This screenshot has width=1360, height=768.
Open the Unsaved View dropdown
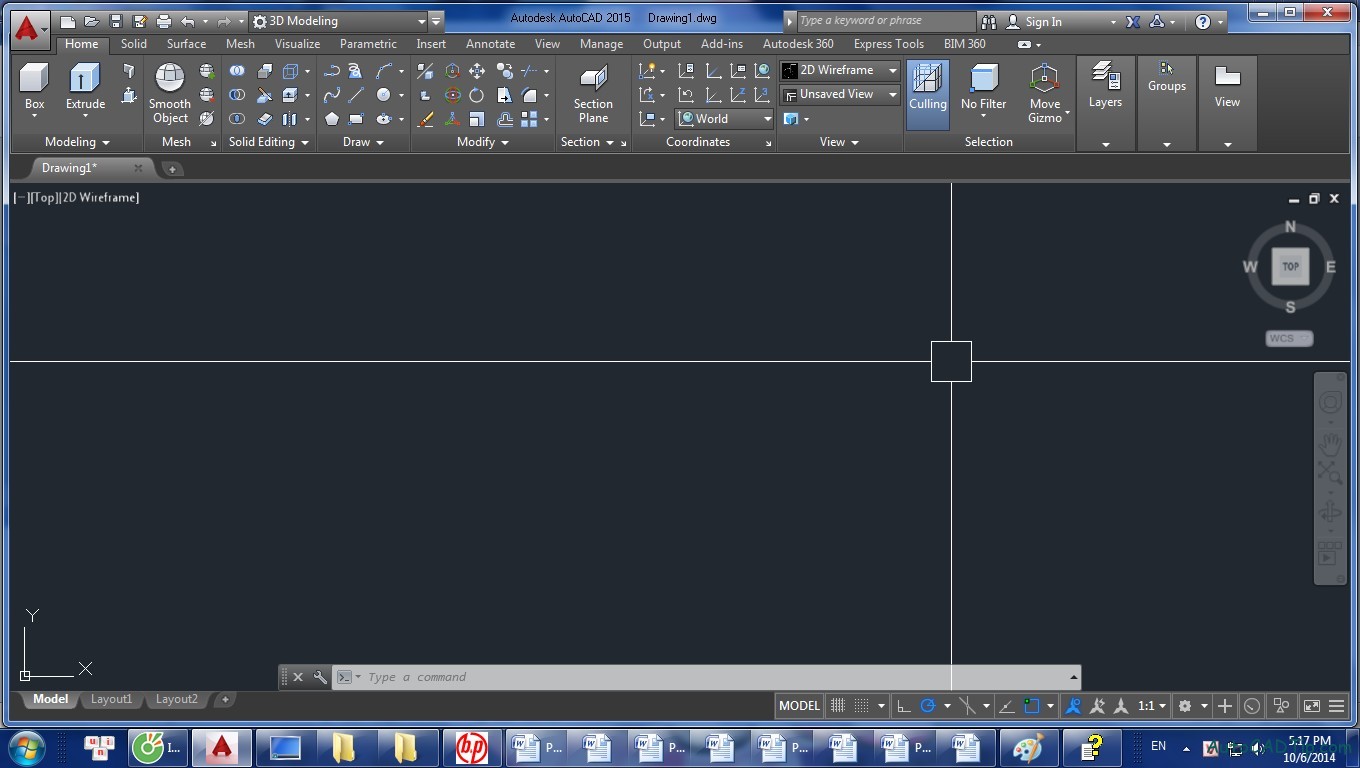pos(840,94)
